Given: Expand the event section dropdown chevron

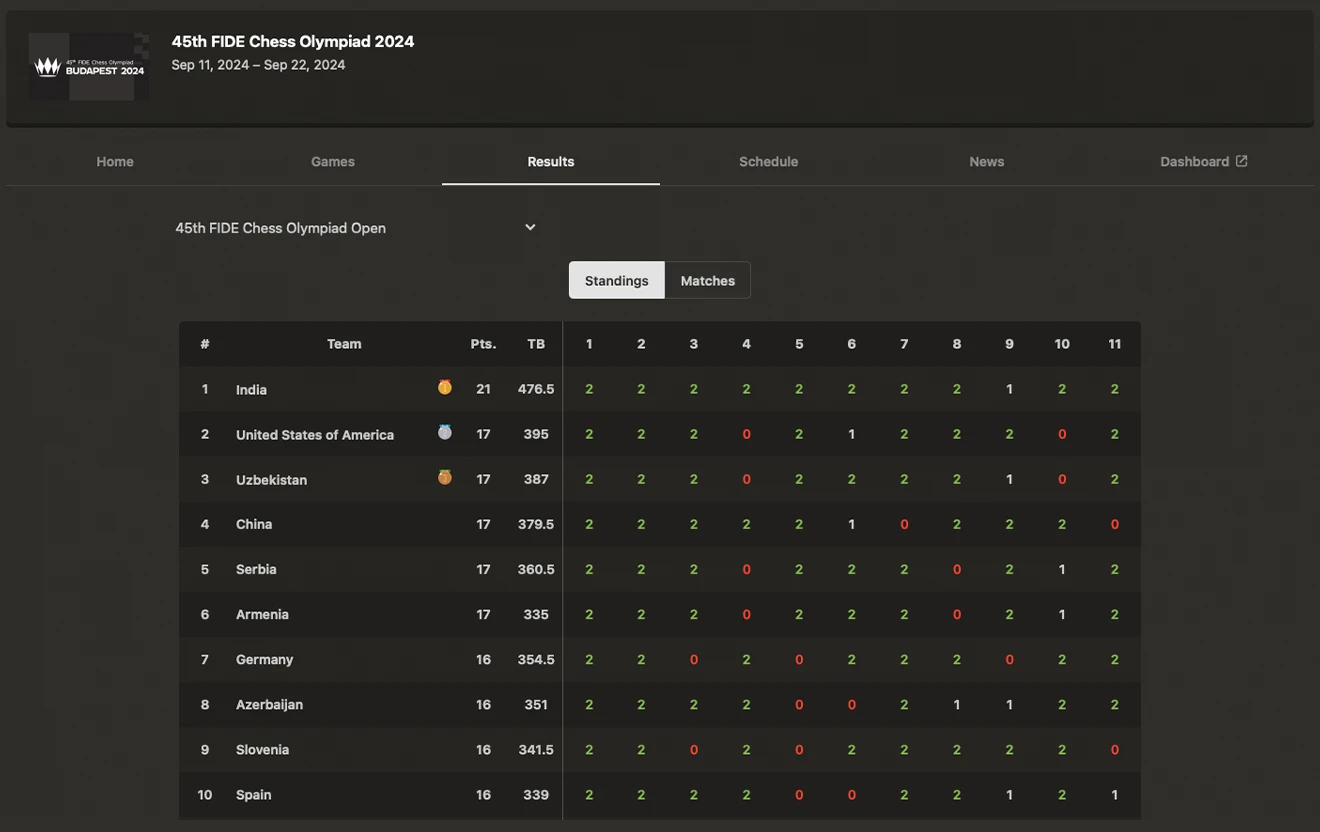Looking at the screenshot, I should pos(530,227).
